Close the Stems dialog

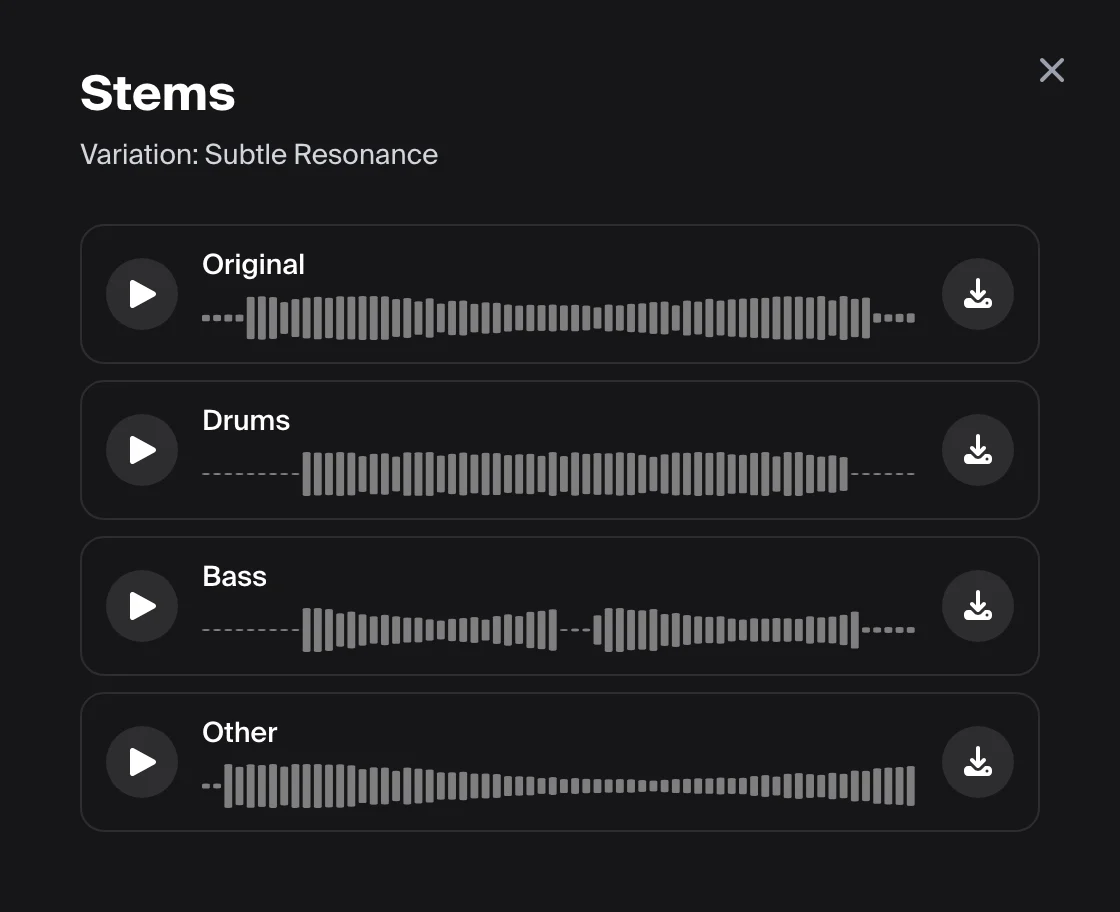[x=1051, y=70]
